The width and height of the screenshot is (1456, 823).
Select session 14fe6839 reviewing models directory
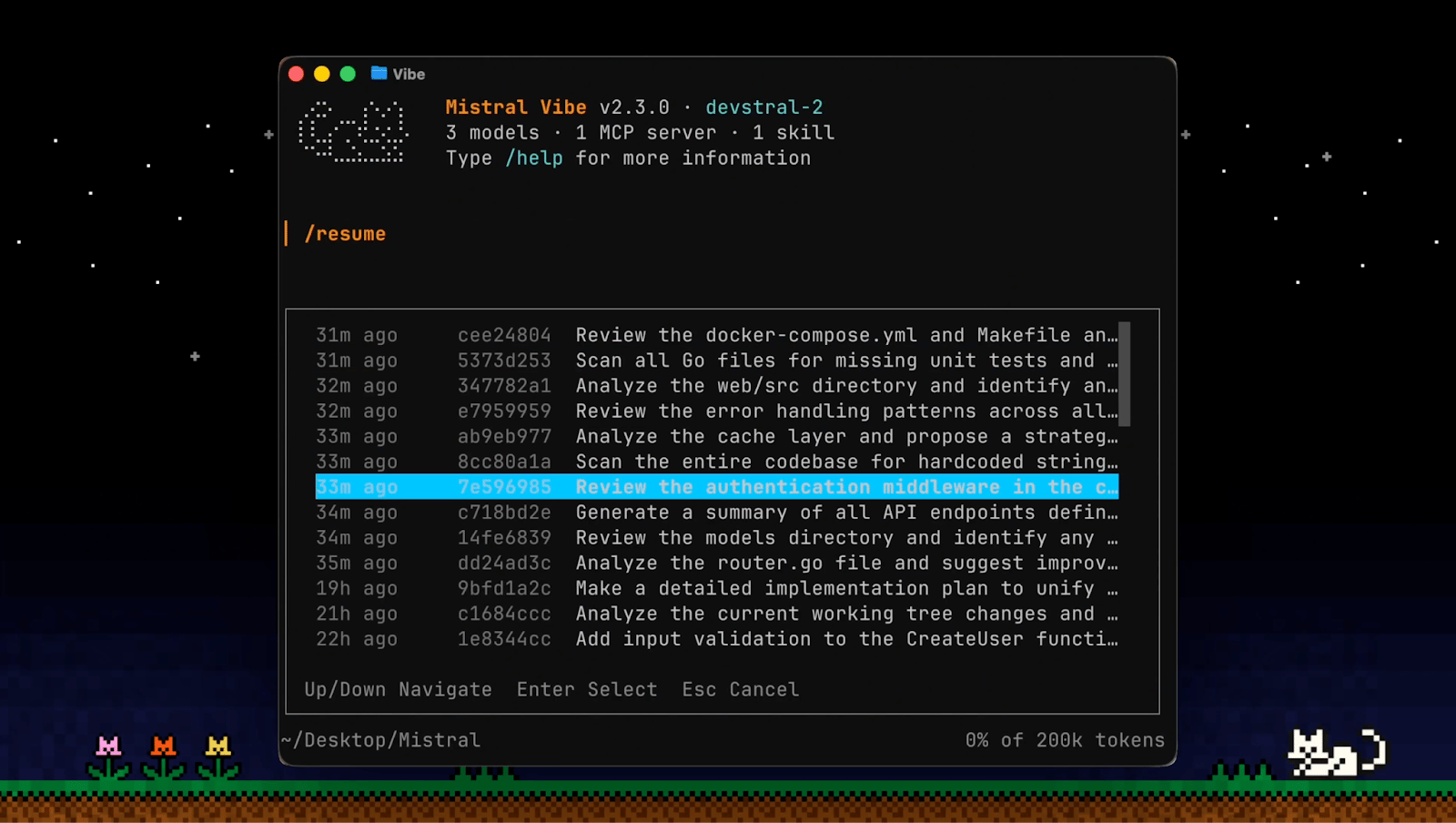point(716,538)
